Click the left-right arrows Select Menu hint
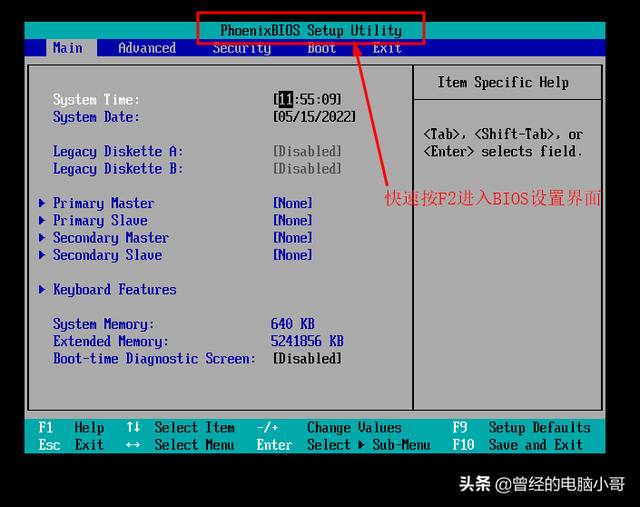This screenshot has width=640, height=507. [x=180, y=445]
